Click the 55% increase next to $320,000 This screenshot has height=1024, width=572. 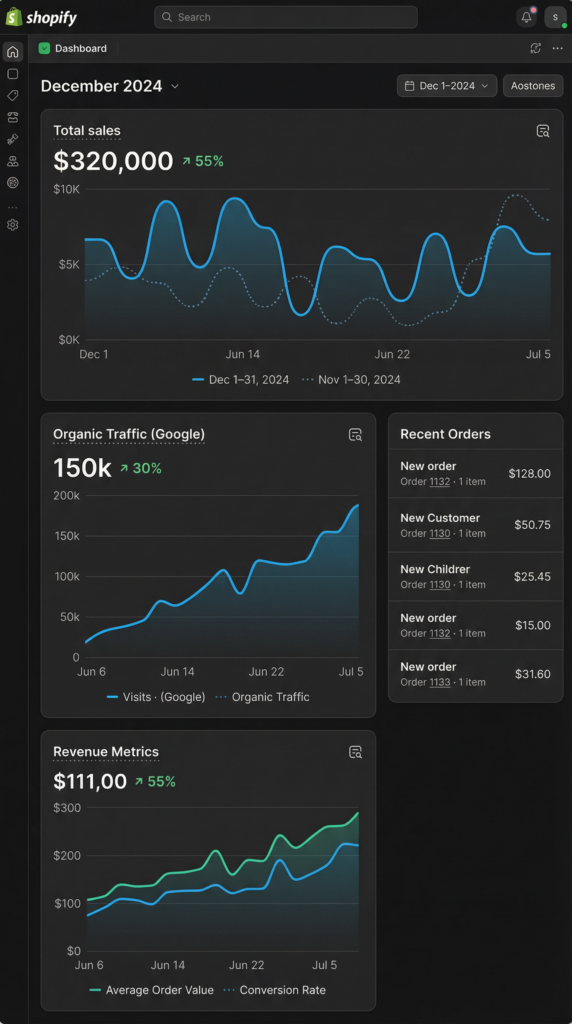(202, 161)
